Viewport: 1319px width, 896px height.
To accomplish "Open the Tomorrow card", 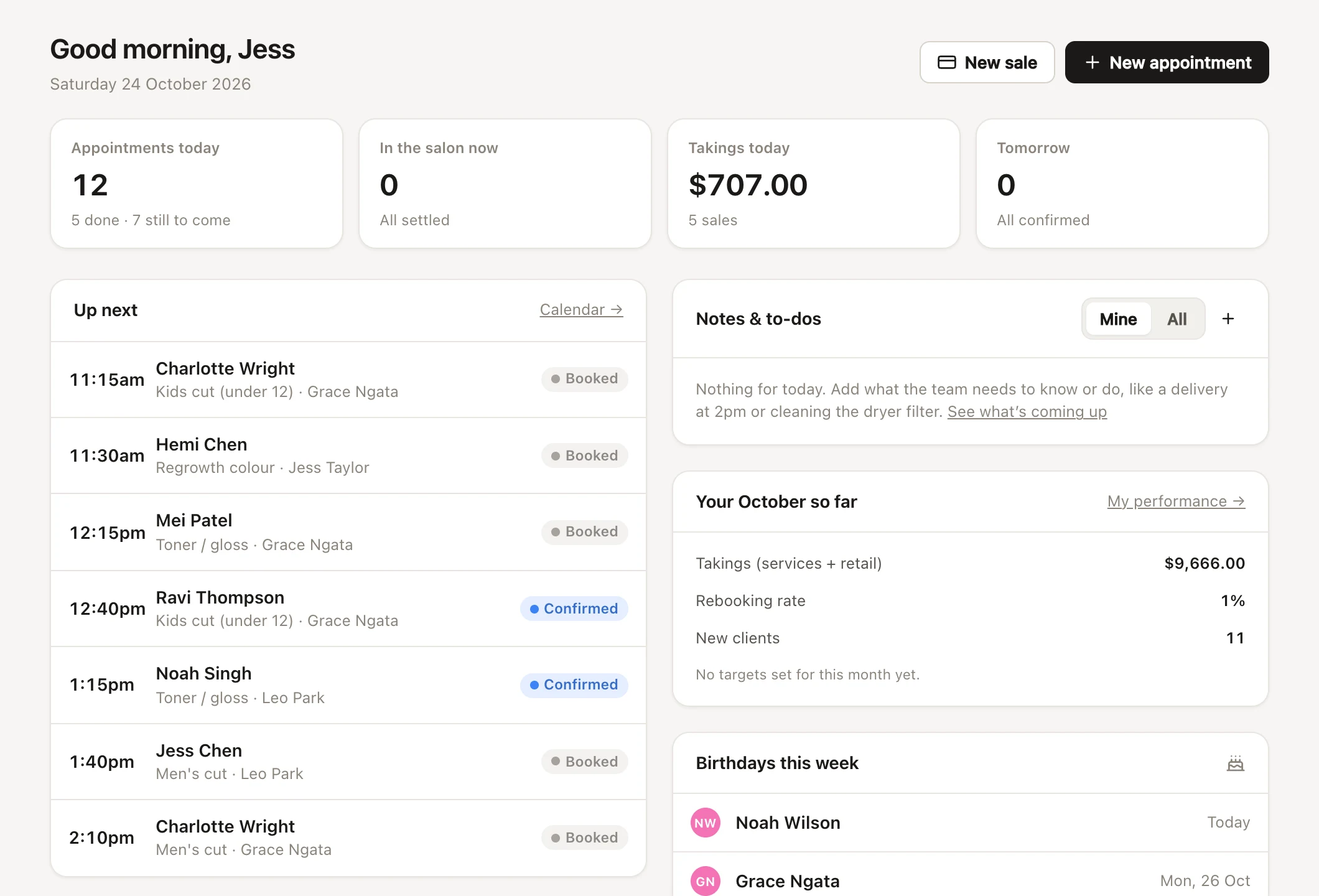I will coord(1122,184).
